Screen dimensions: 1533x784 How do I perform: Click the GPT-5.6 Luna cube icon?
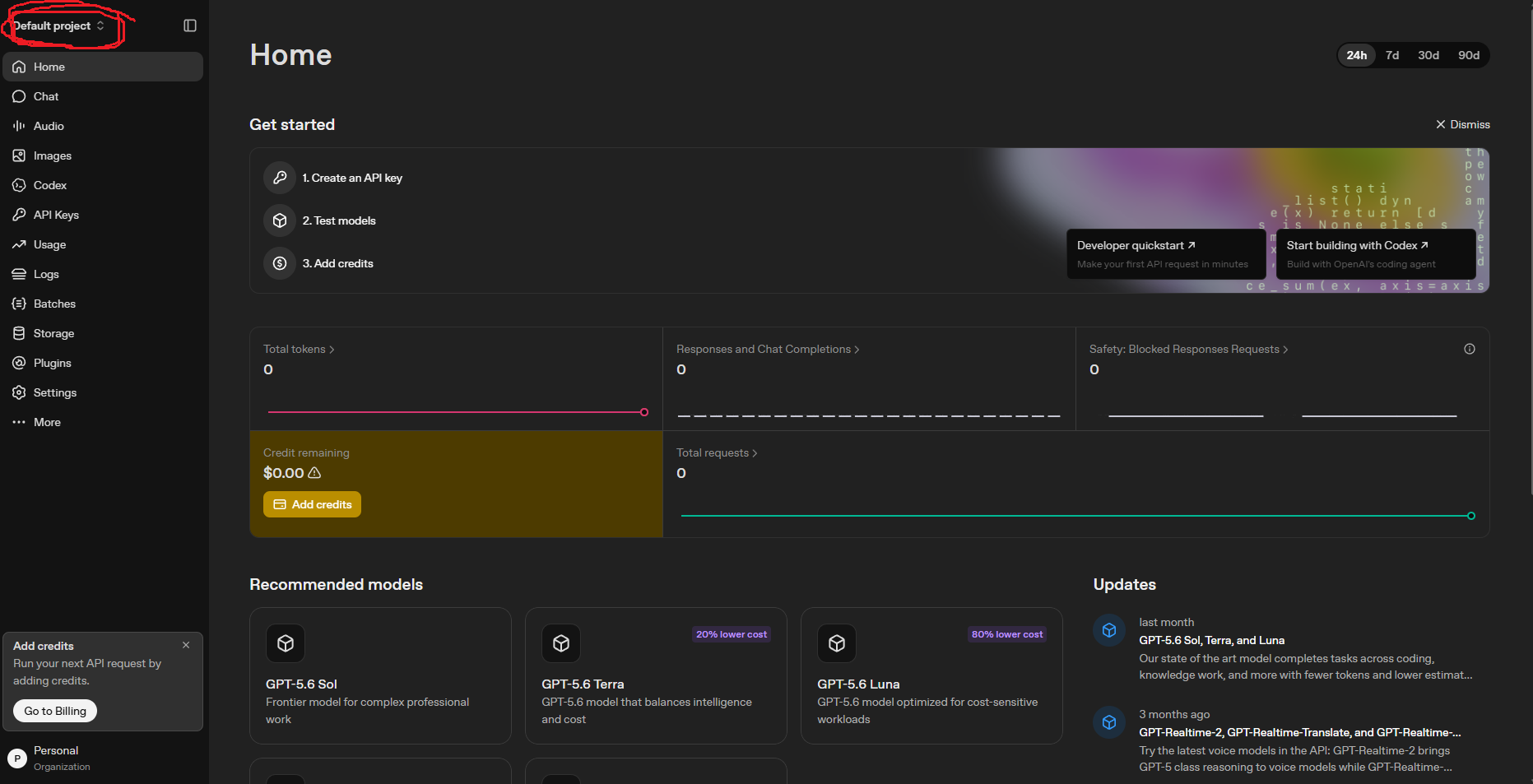[x=837, y=643]
